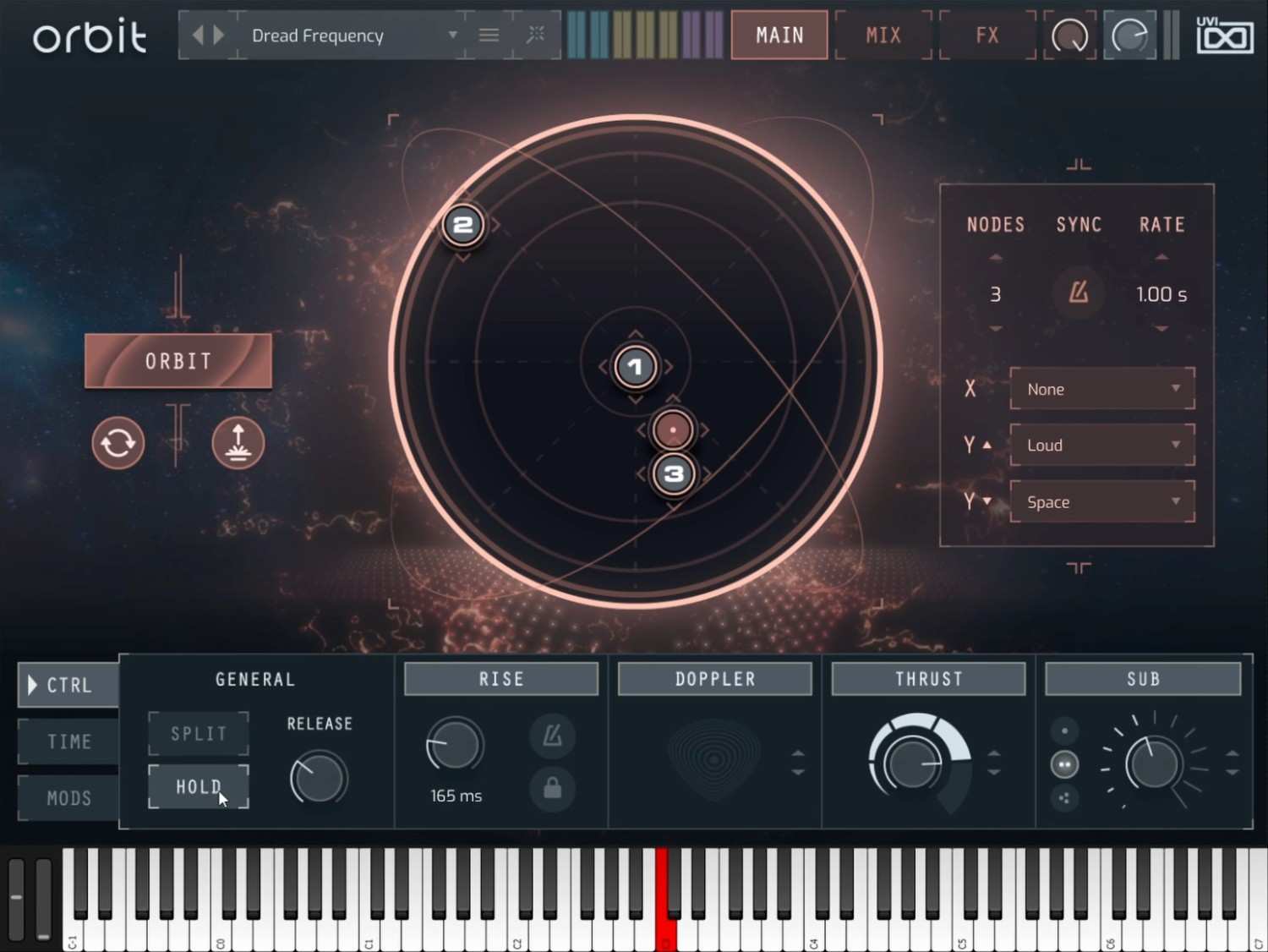Switch to the MIX tab
Screen dimensions: 1268x952
883,36
